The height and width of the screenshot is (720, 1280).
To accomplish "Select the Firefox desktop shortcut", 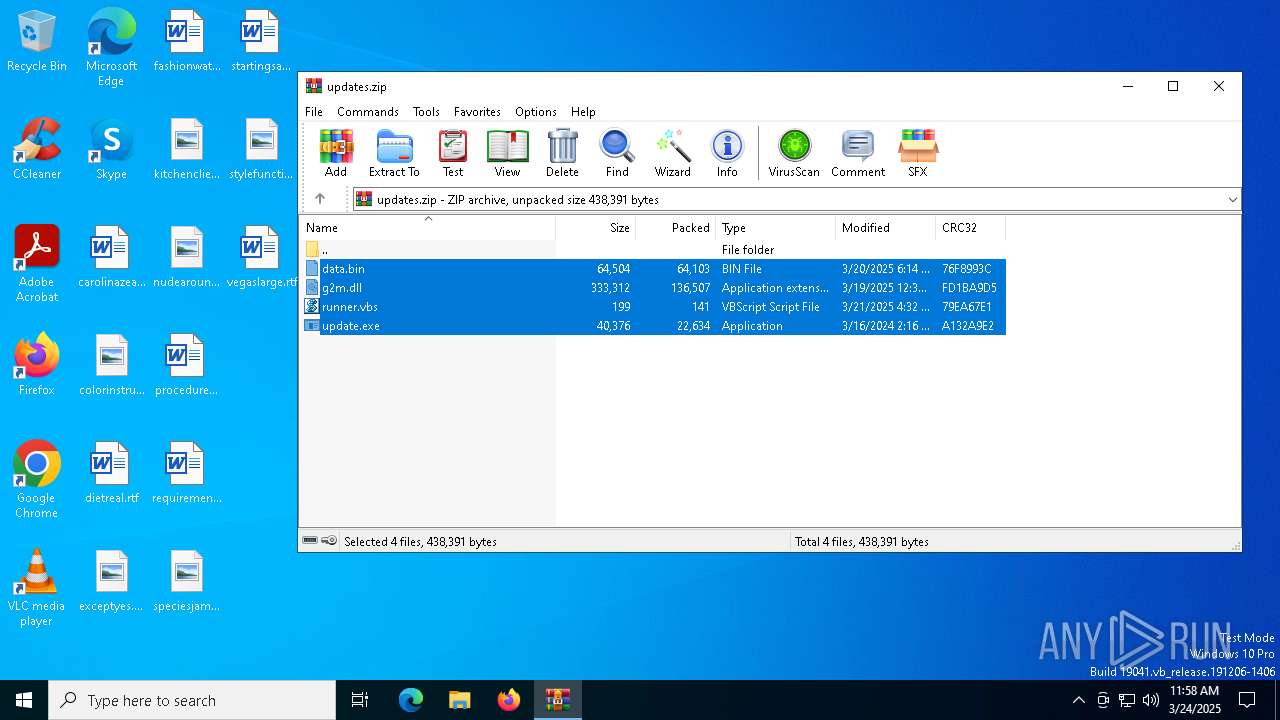I will coord(37,366).
